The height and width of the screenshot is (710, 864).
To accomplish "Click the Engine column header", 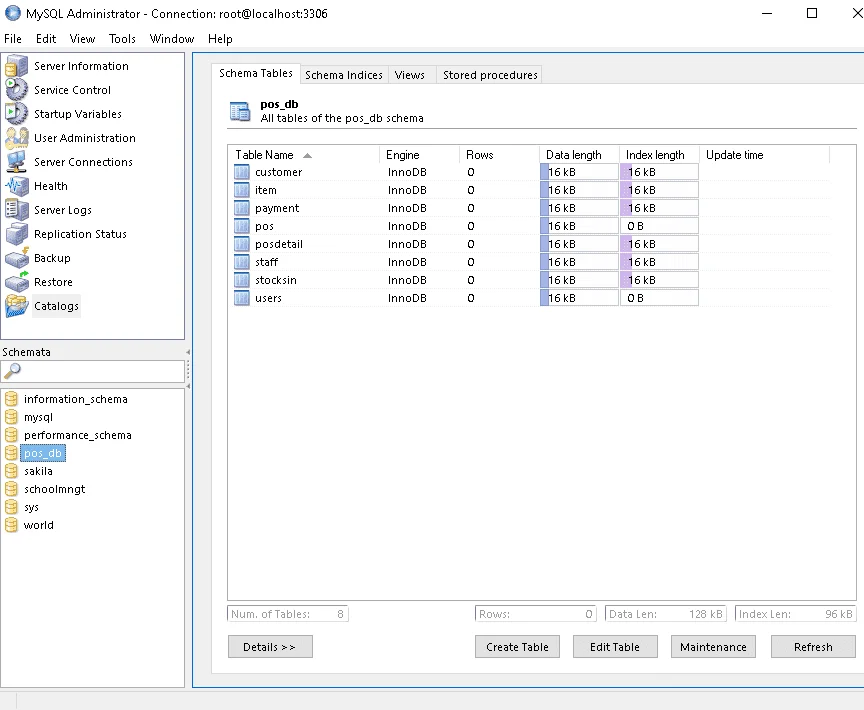I will [419, 155].
